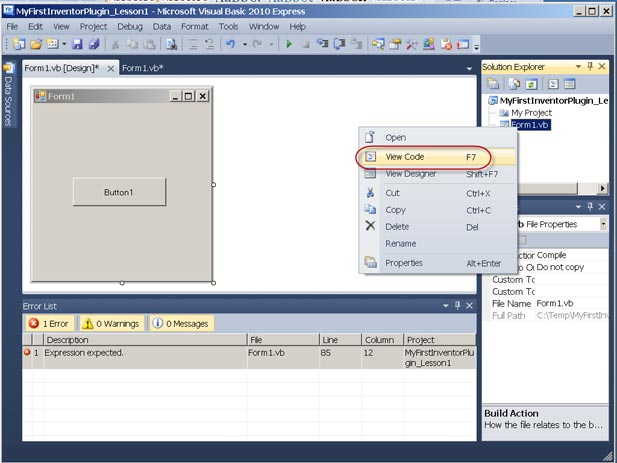Open the Properties panel object selector dropdown

click(603, 224)
